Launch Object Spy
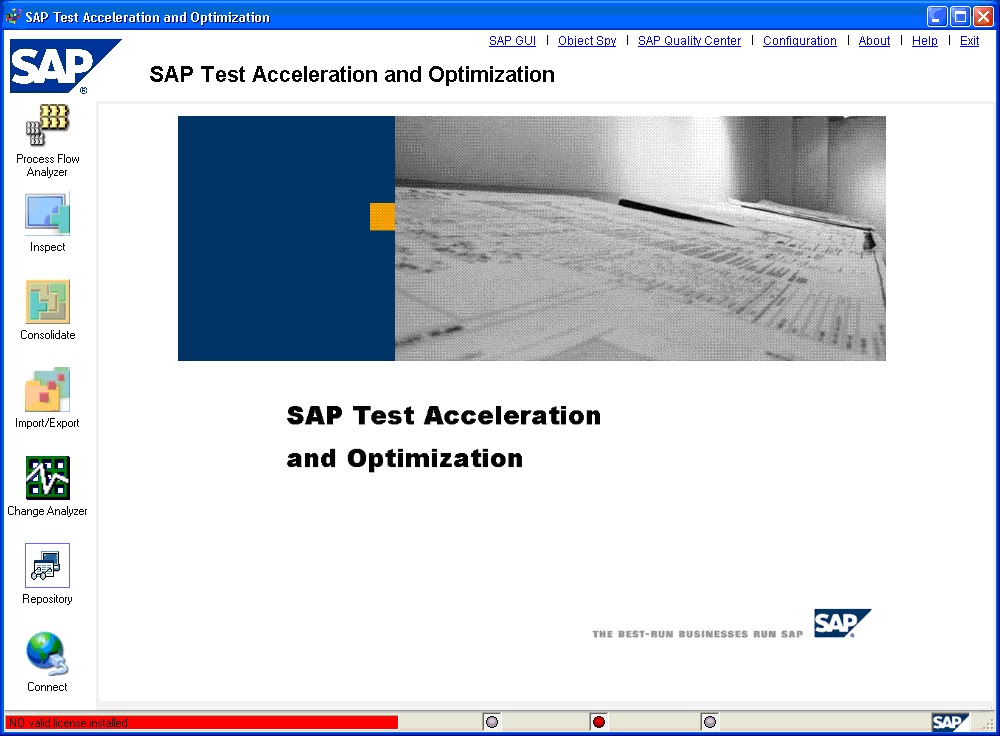Viewport: 1000px width, 736px height. pos(587,40)
